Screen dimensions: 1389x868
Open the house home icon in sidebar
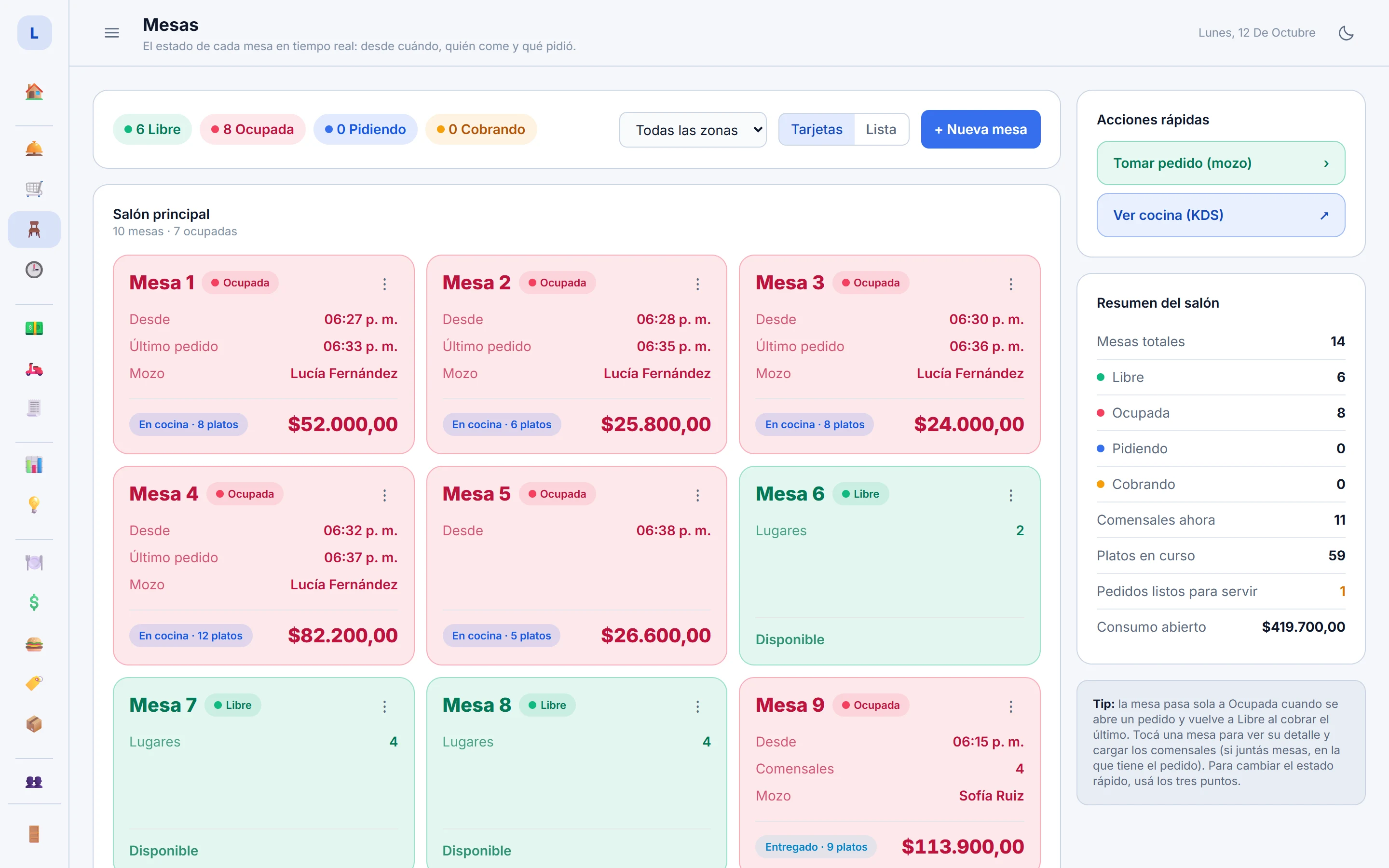click(x=34, y=92)
